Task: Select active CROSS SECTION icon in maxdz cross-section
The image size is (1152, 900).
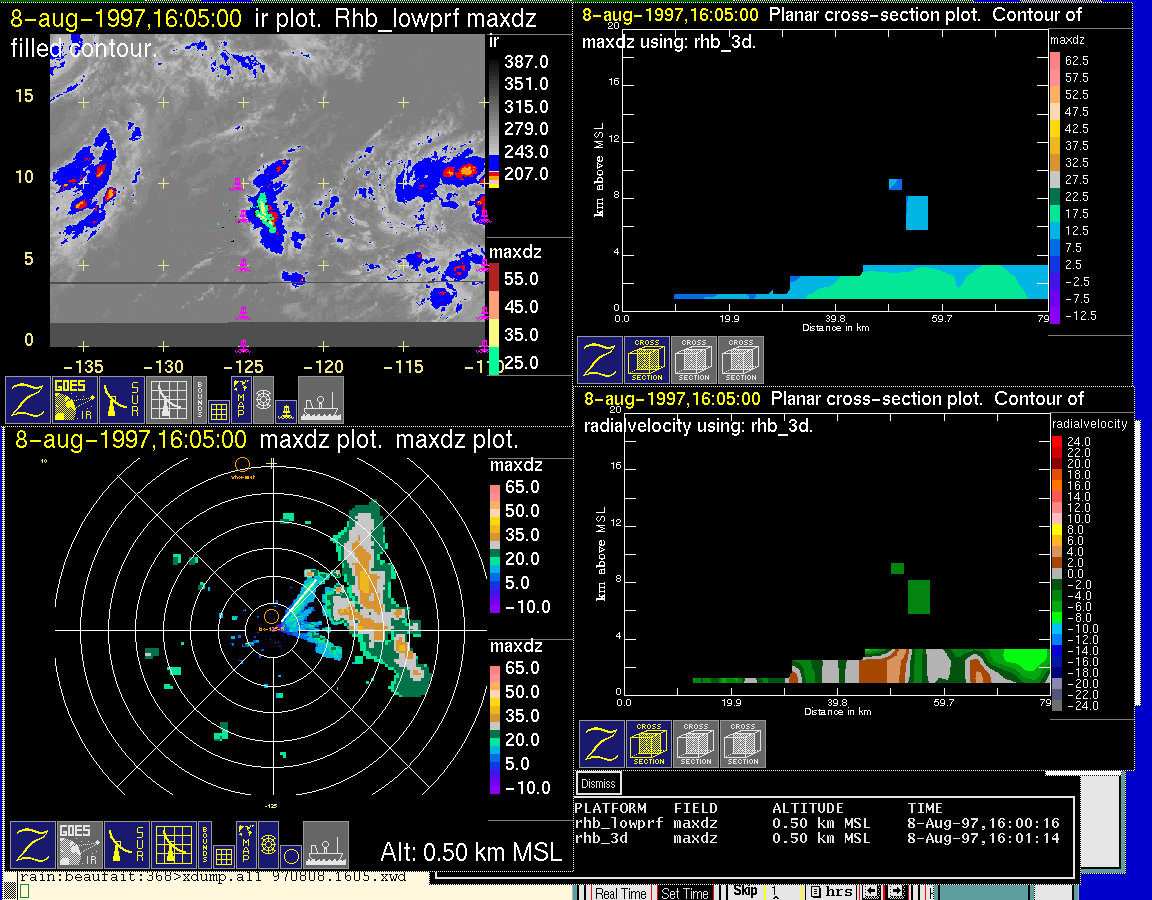Action: pos(647,360)
